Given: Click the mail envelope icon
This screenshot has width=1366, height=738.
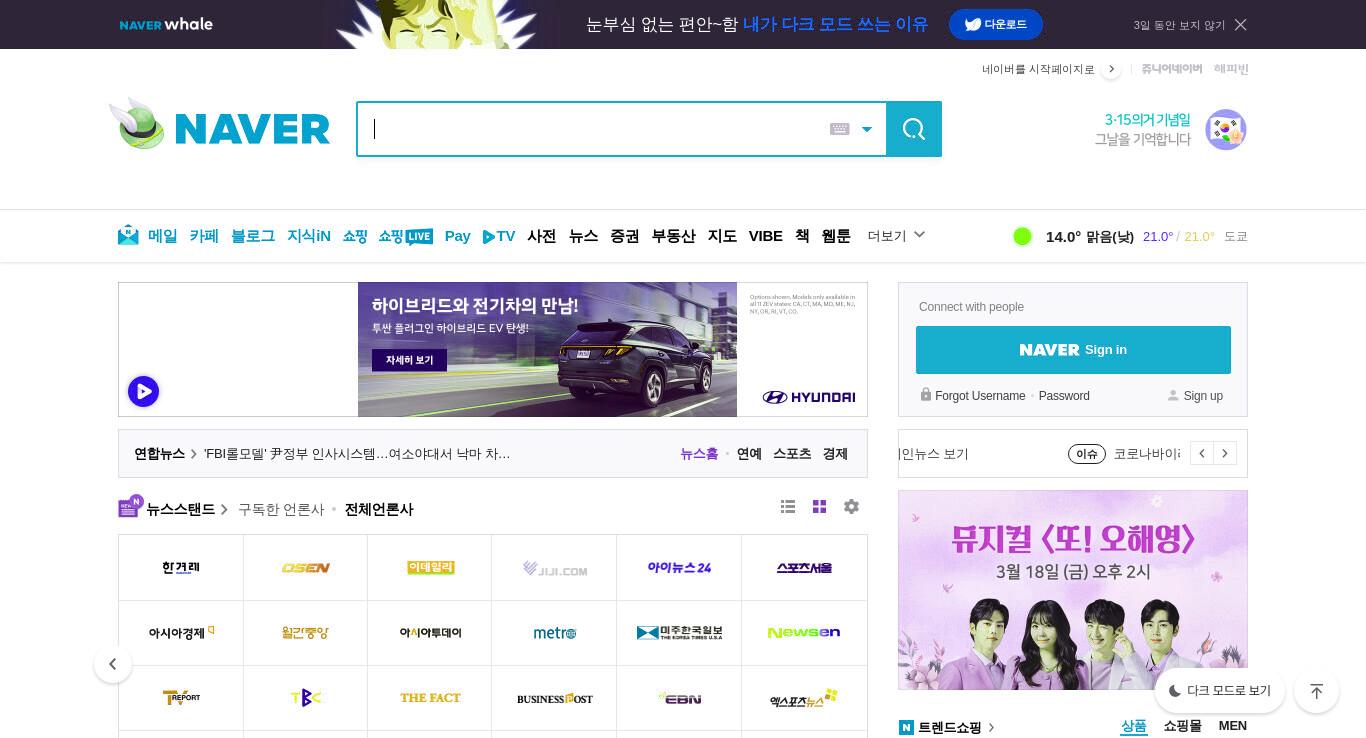Looking at the screenshot, I should click(x=128, y=235).
